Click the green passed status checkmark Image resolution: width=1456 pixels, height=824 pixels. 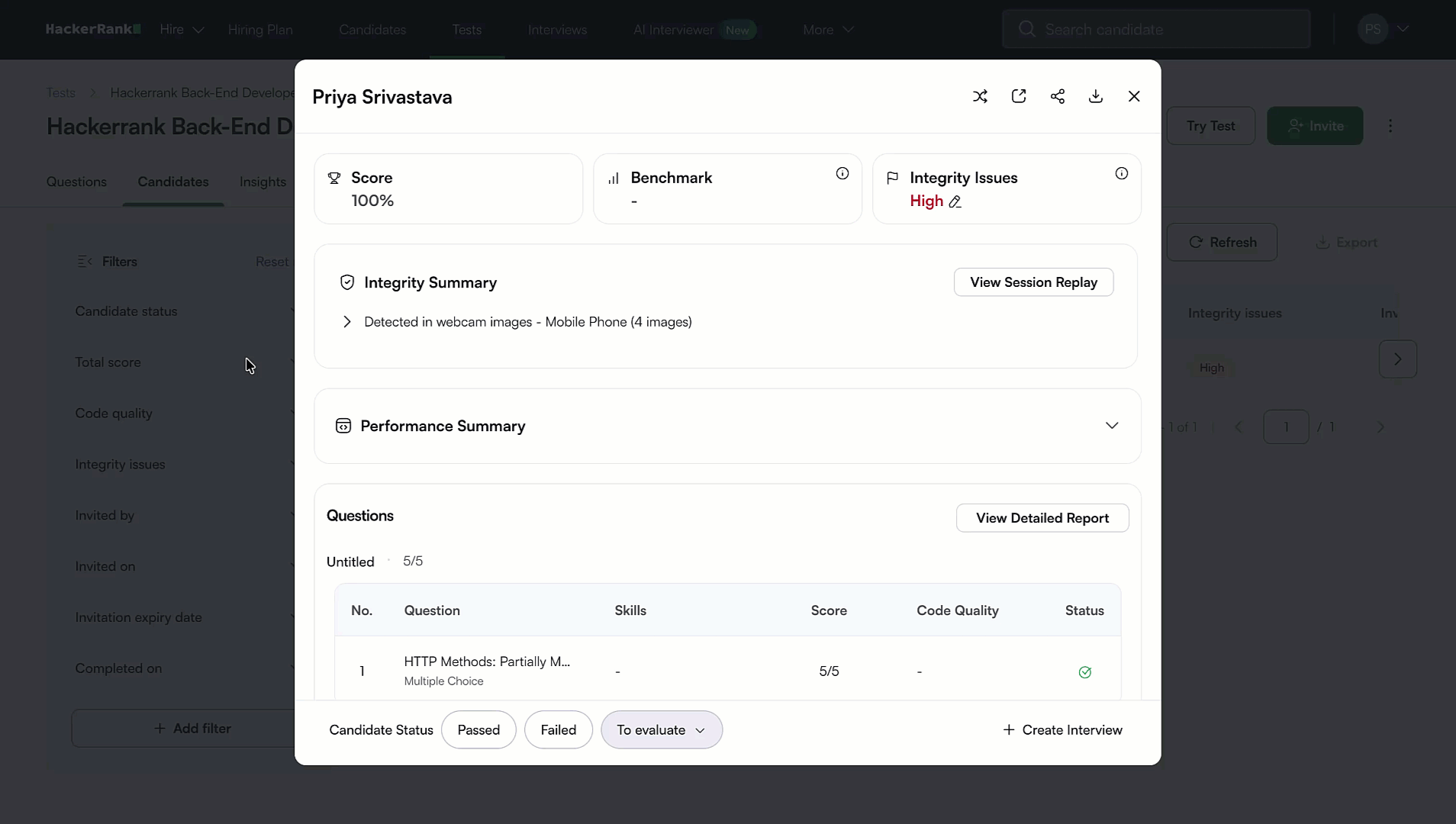(1085, 672)
